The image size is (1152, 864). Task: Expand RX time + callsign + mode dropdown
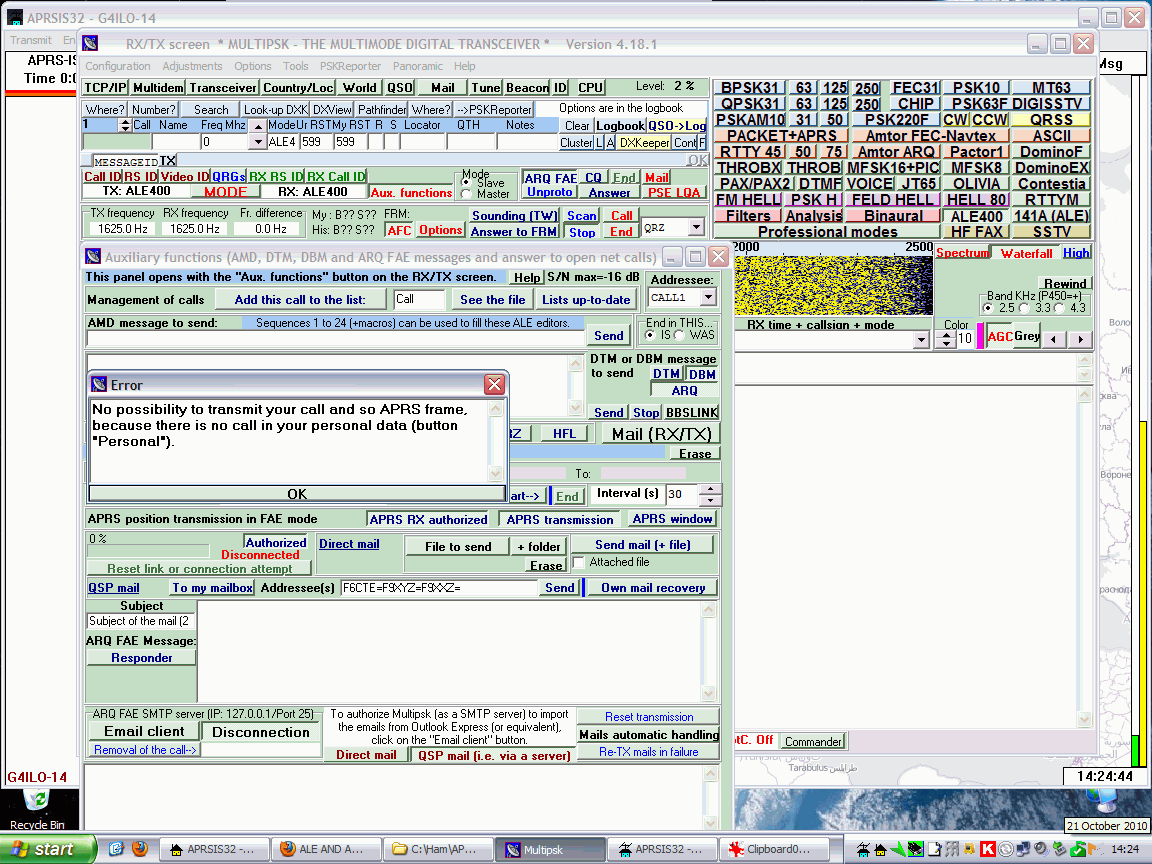(x=921, y=339)
